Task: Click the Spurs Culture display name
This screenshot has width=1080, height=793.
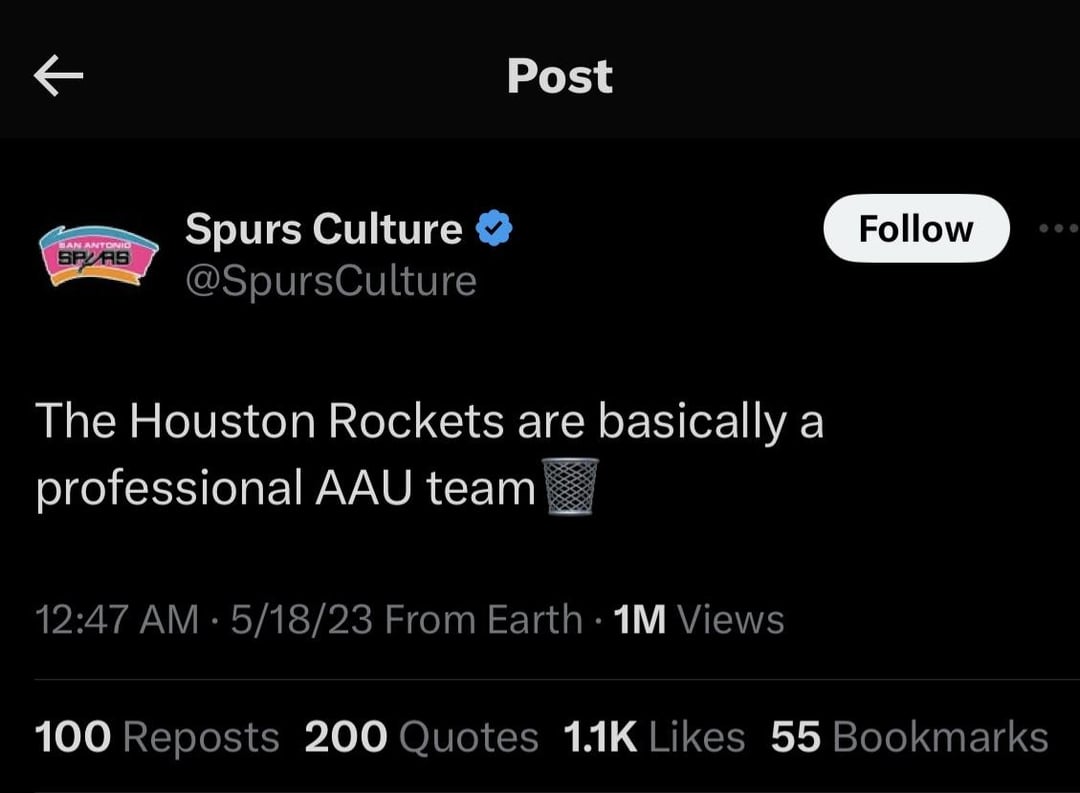Action: (x=323, y=230)
